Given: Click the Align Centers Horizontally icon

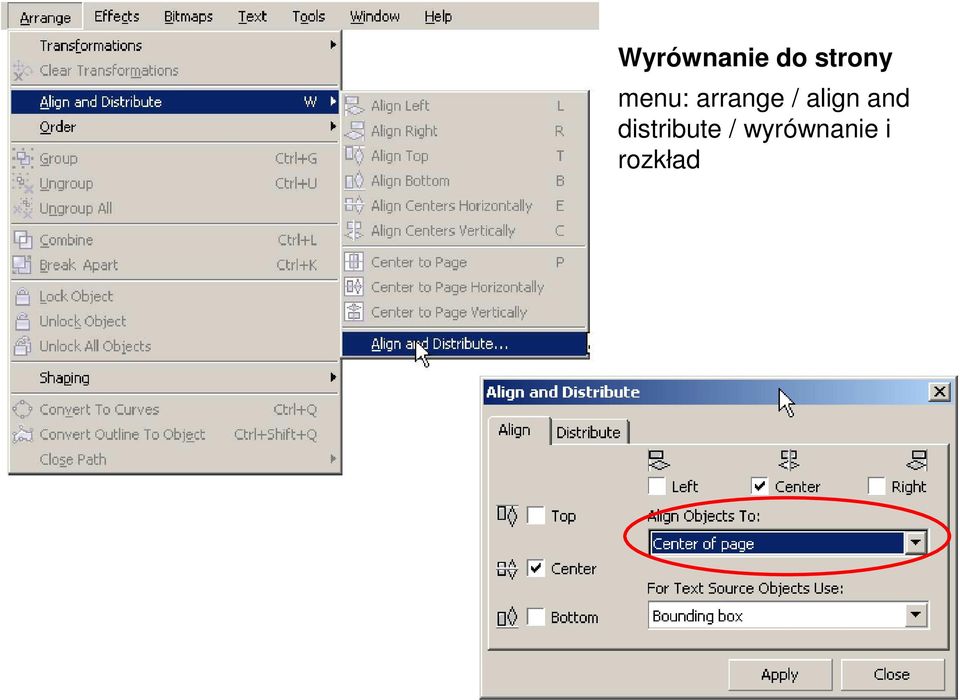Looking at the screenshot, I should (354, 206).
